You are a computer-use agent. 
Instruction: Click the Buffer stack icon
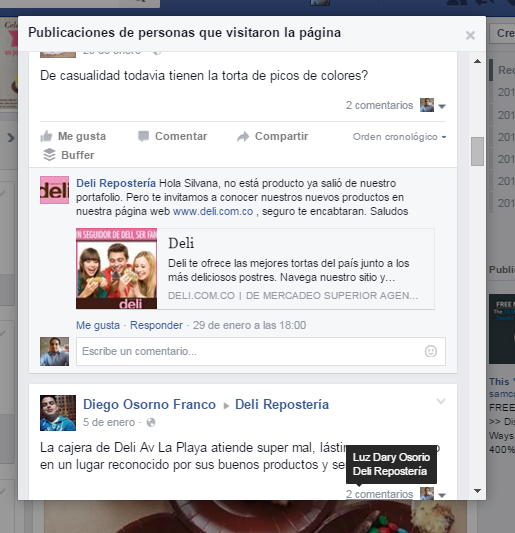coord(49,155)
